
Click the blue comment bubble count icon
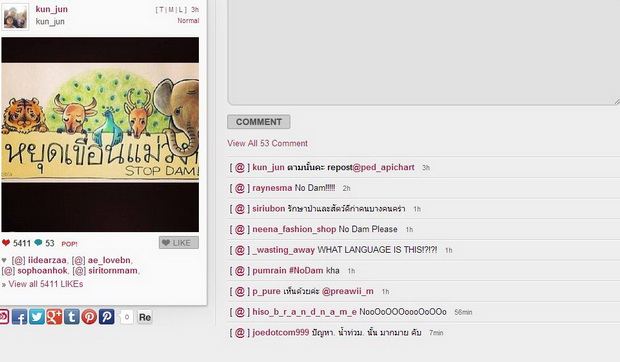click(38, 243)
